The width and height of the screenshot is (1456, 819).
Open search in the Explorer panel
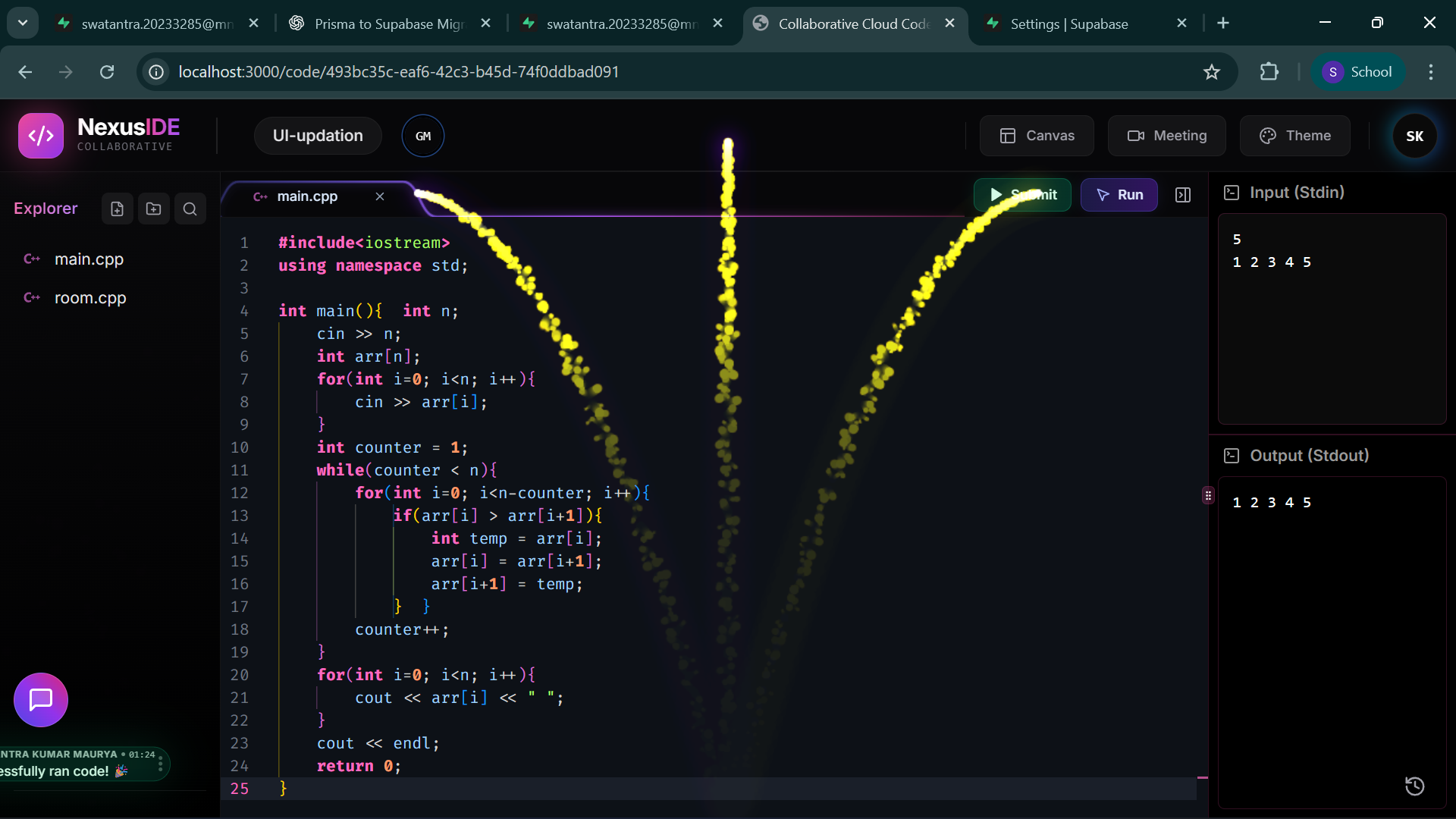tap(190, 209)
